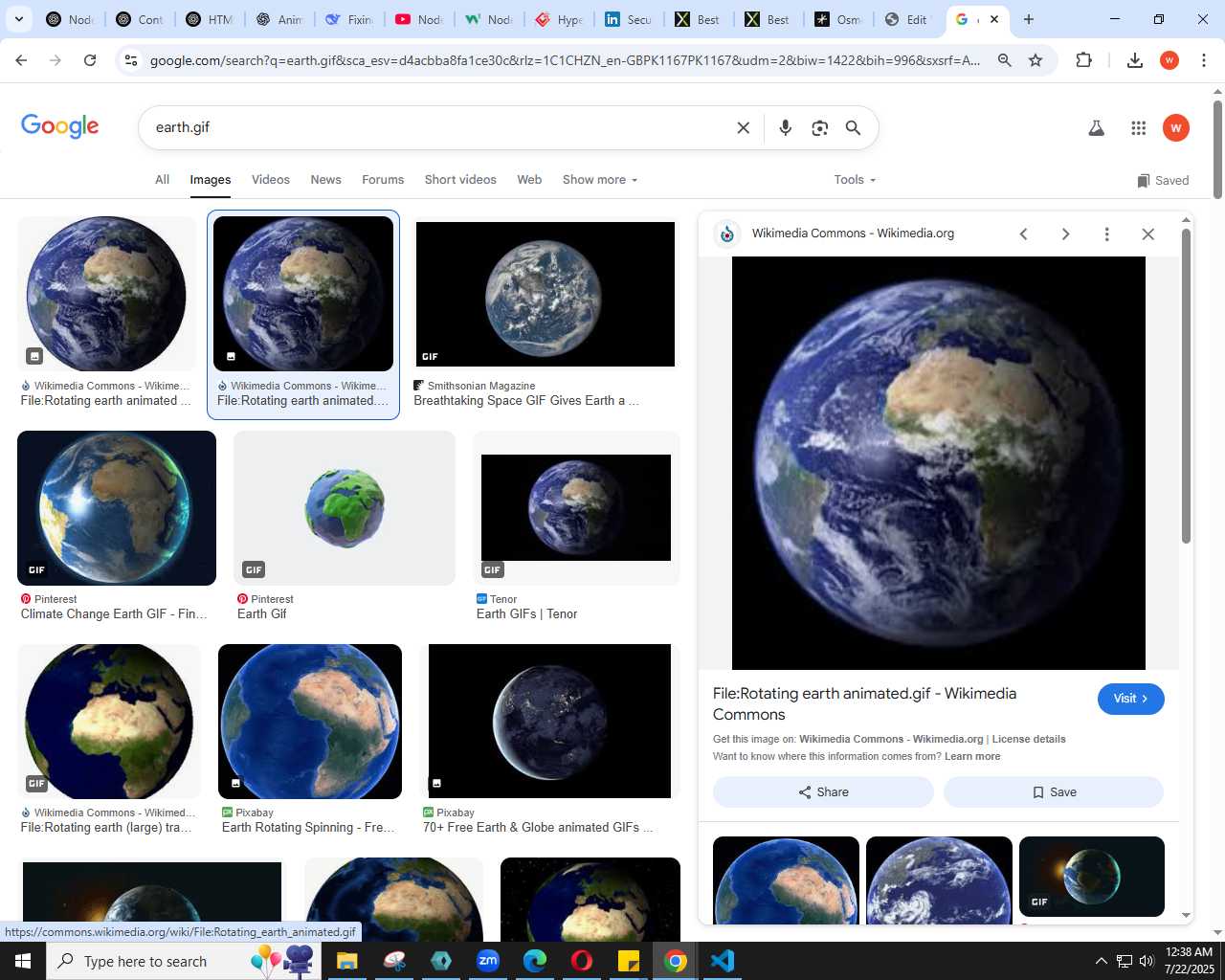Switch to the Short videos tab
The width and height of the screenshot is (1225, 980).
click(460, 180)
